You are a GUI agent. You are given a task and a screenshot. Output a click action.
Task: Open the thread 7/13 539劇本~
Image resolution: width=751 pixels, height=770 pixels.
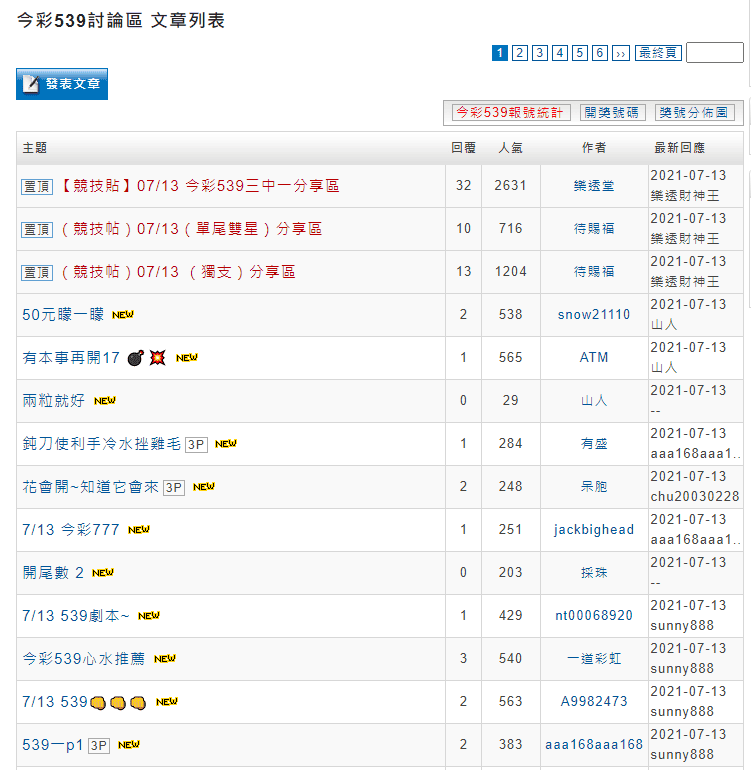click(76, 615)
